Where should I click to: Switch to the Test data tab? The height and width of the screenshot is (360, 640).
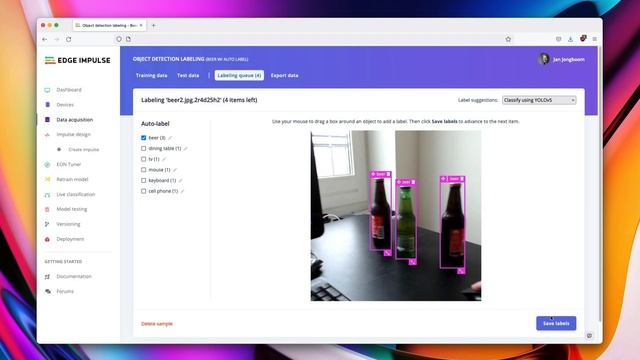tap(188, 76)
